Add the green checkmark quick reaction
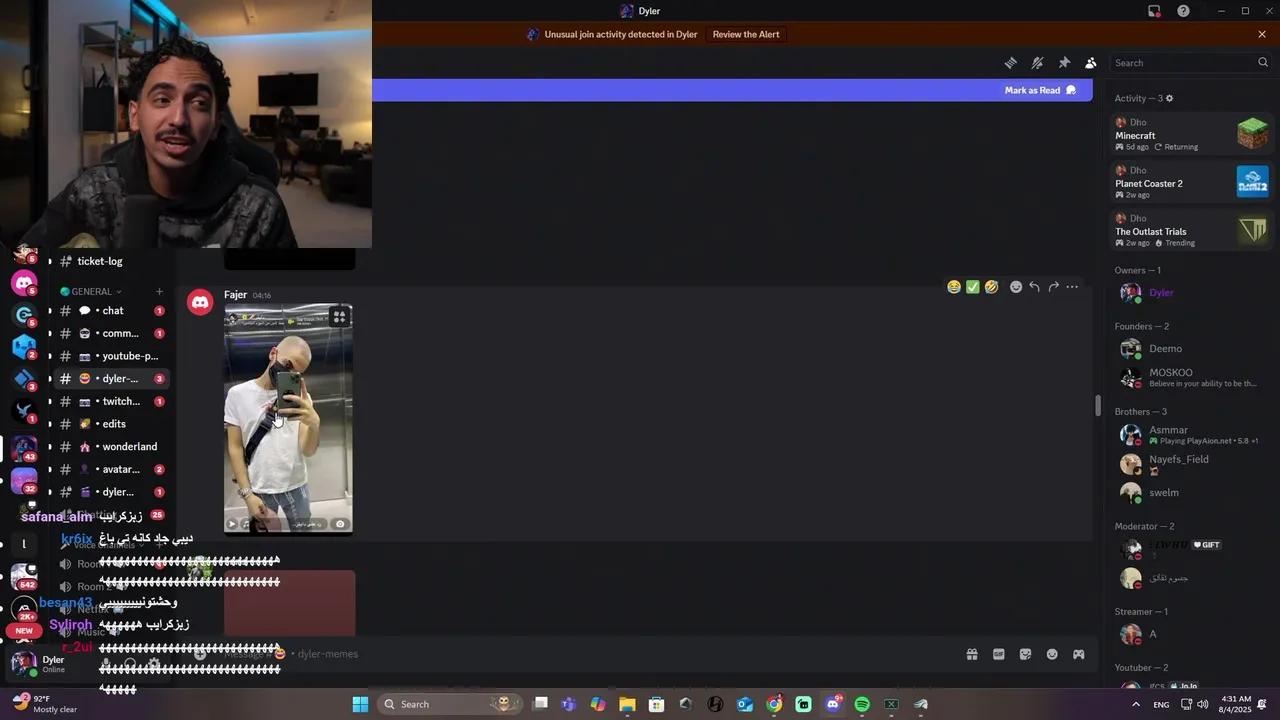Screen dimensions: 1280x720 coord(973,287)
